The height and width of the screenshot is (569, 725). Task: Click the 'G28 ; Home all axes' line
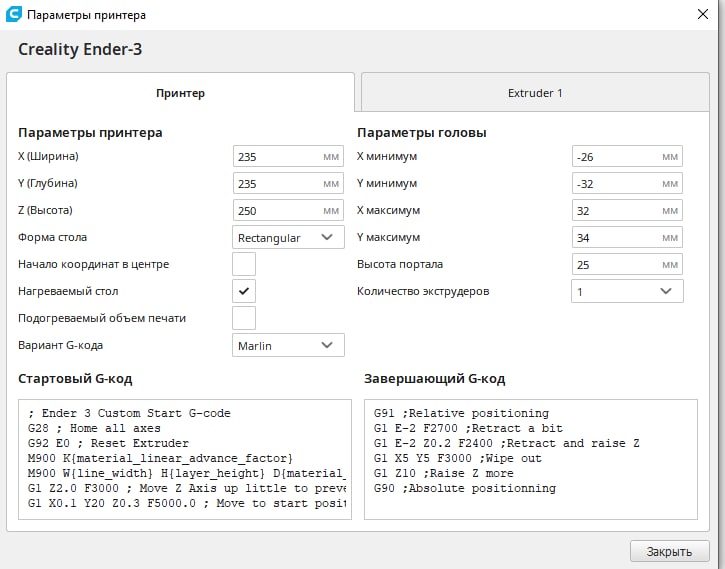coord(94,428)
